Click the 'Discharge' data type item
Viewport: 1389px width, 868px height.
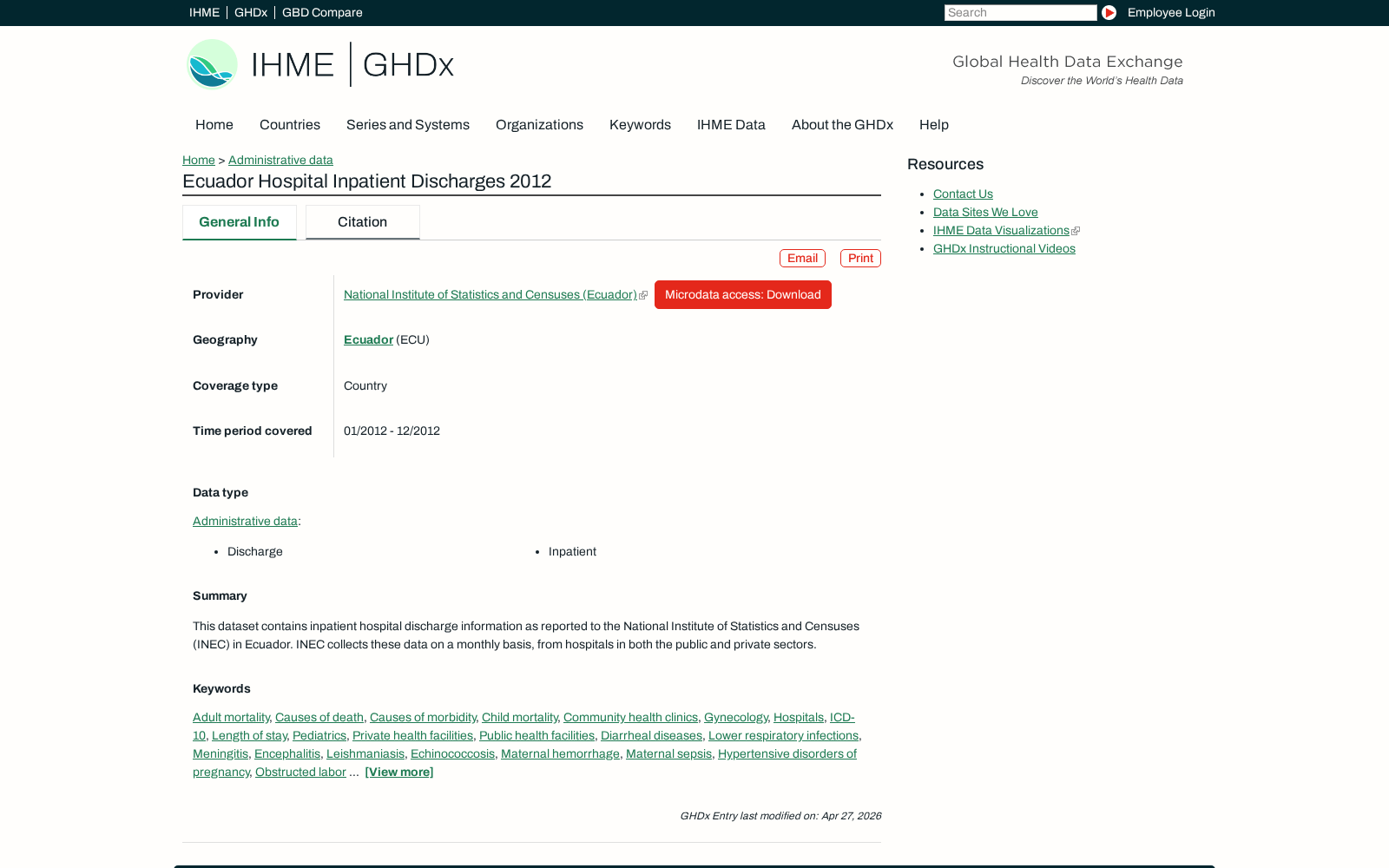(x=255, y=552)
